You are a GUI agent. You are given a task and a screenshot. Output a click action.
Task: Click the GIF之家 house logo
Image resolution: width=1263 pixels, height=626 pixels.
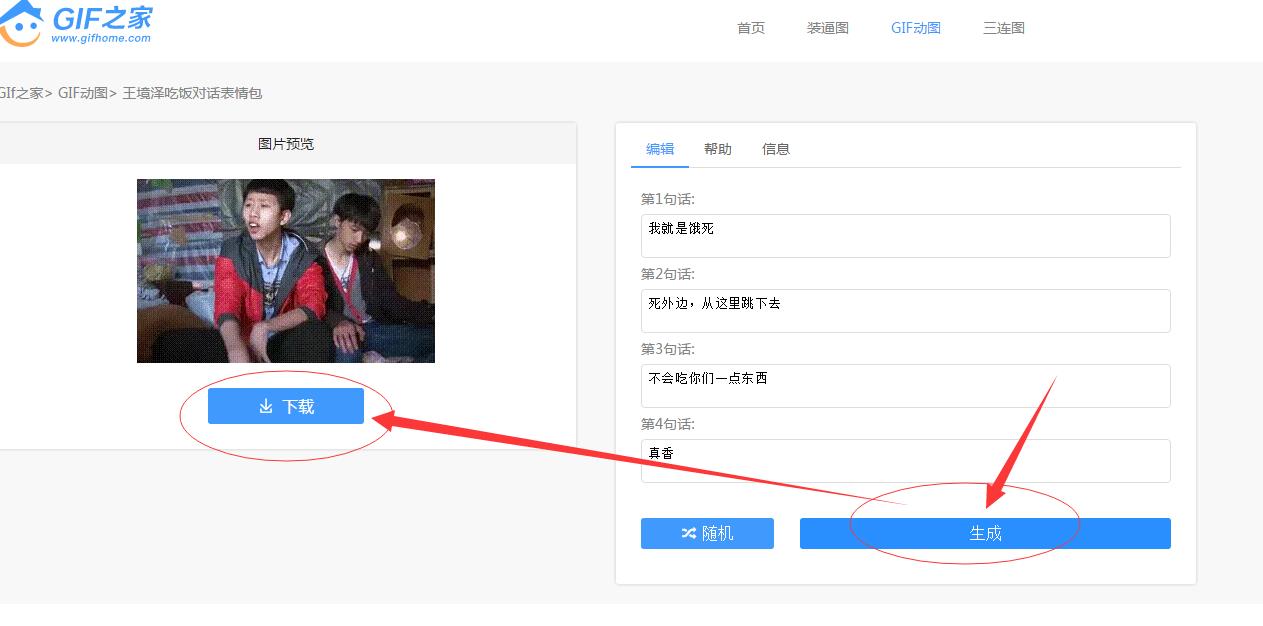22,24
